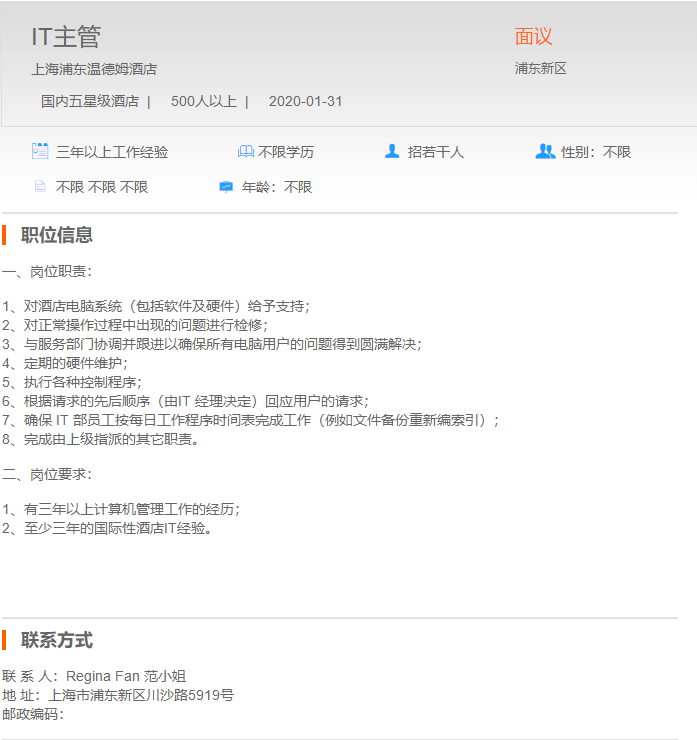The height and width of the screenshot is (740, 697).
Task: Click the 500人以上 company size text
Action: pos(204,101)
